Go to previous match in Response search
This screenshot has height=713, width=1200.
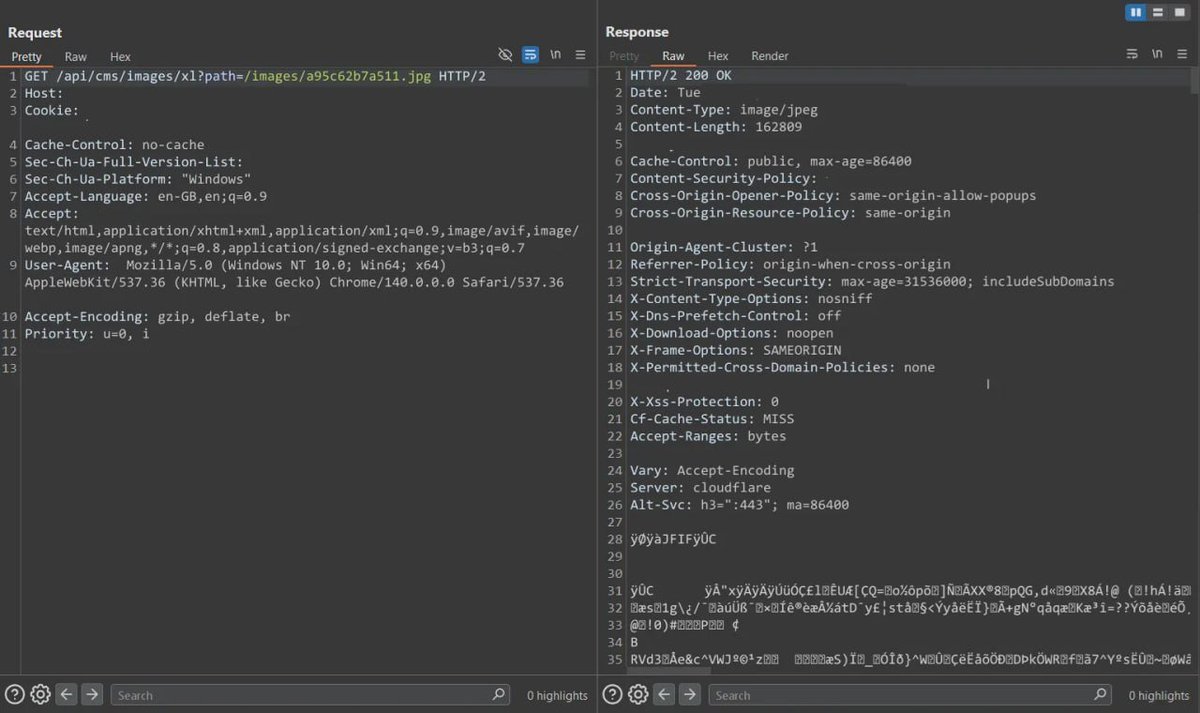pos(664,694)
